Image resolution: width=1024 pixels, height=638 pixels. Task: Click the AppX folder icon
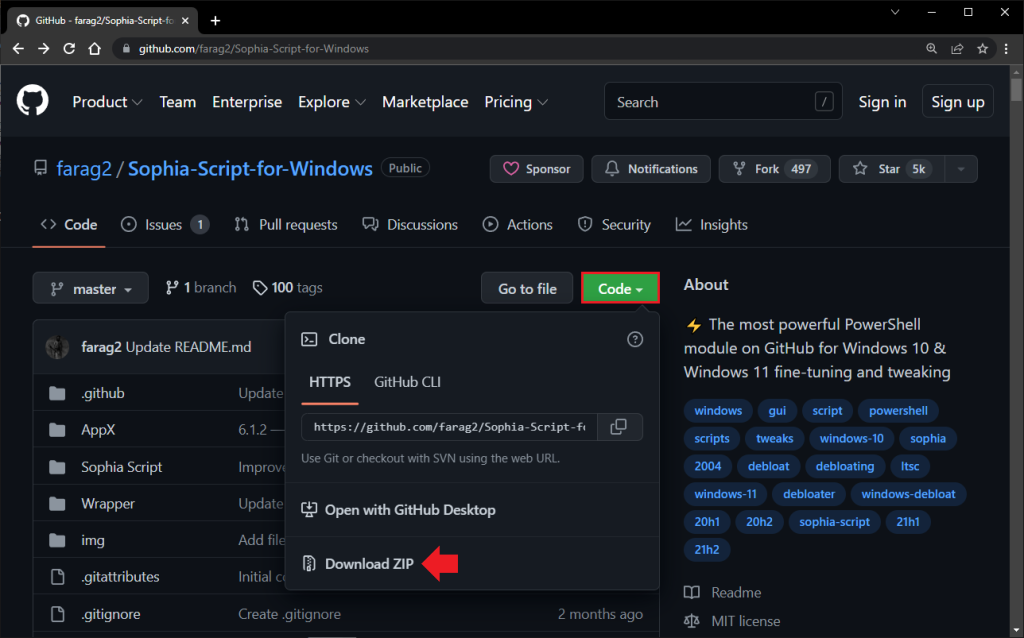[57, 430]
